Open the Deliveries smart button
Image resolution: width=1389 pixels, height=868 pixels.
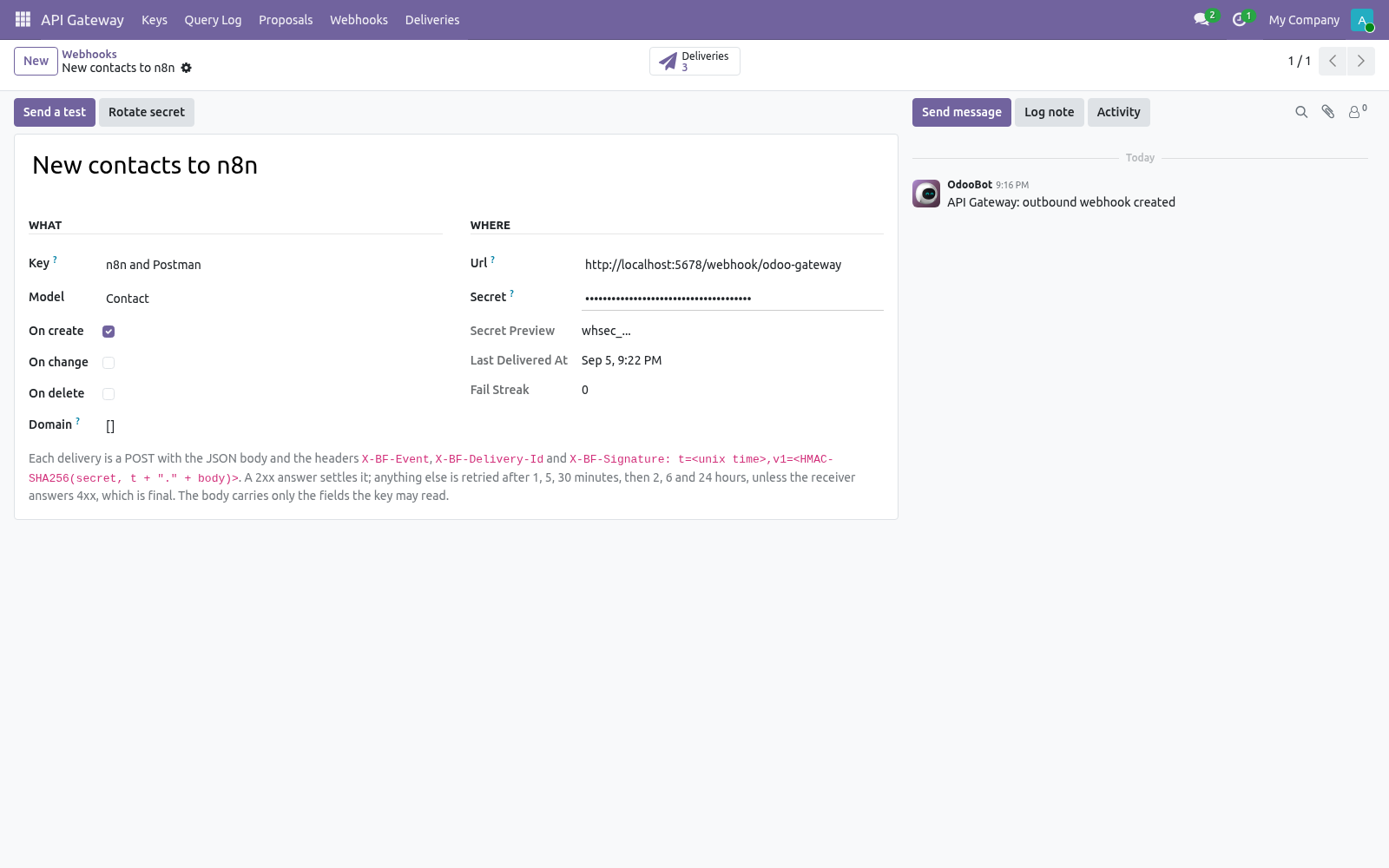point(694,61)
